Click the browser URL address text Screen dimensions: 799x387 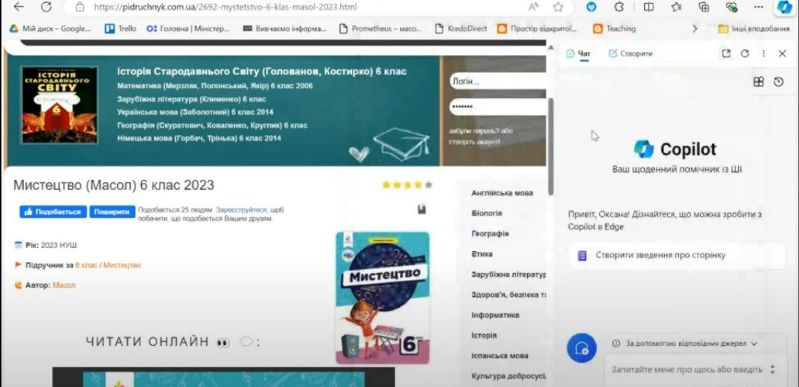point(226,7)
